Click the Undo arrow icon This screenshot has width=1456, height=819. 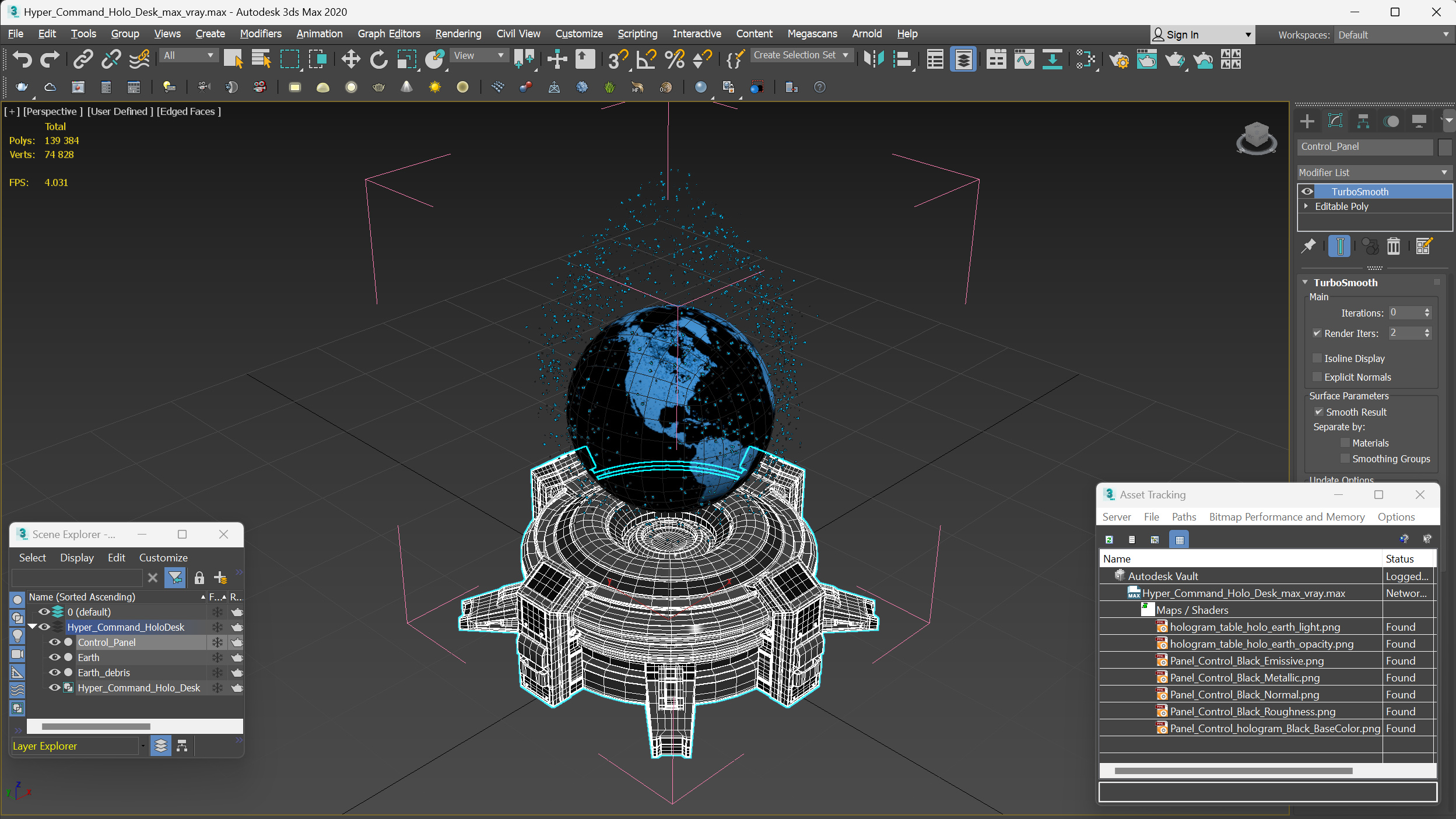point(22,59)
